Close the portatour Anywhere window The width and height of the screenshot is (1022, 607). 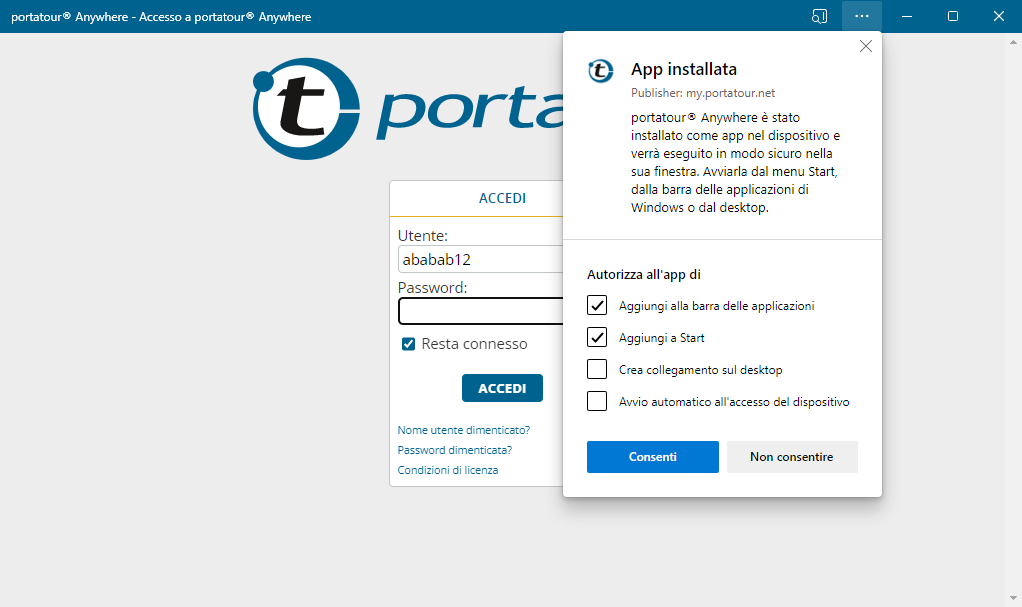click(x=999, y=16)
